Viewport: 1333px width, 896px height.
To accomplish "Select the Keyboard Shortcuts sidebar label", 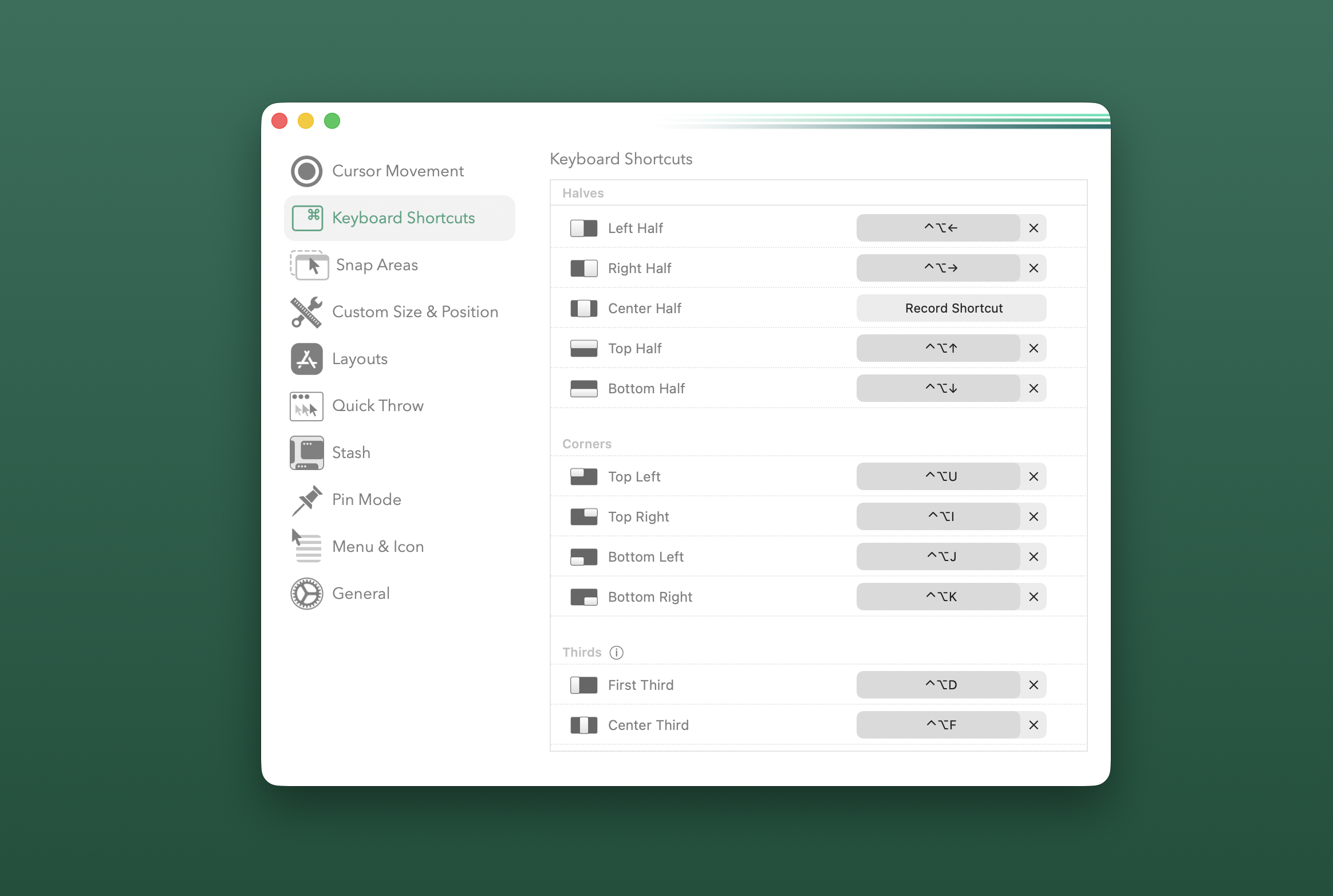I will pyautogui.click(x=403, y=218).
